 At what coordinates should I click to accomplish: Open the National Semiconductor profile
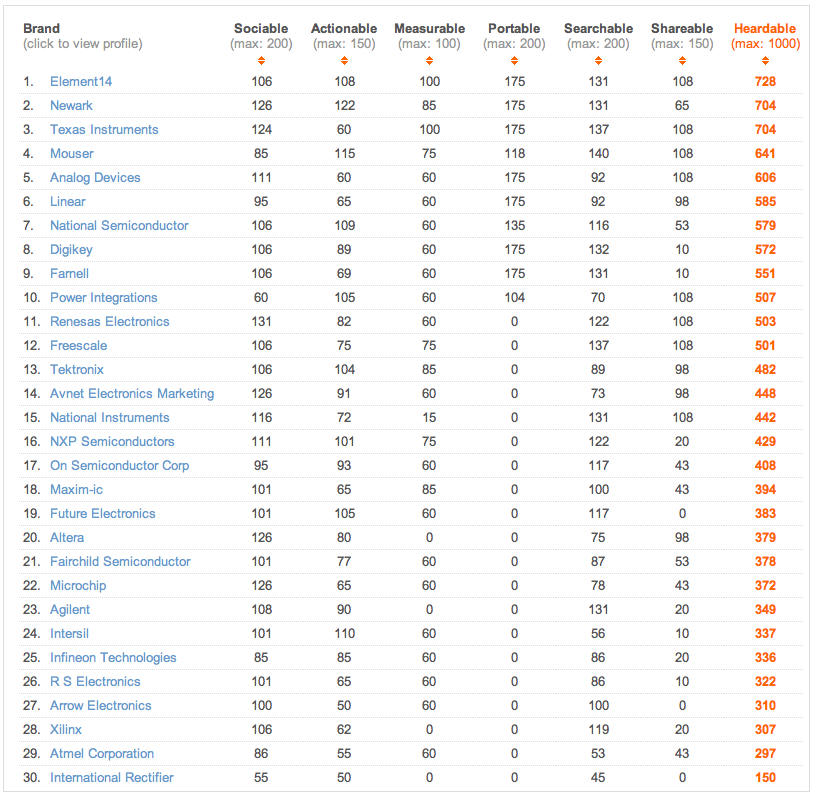pos(119,225)
